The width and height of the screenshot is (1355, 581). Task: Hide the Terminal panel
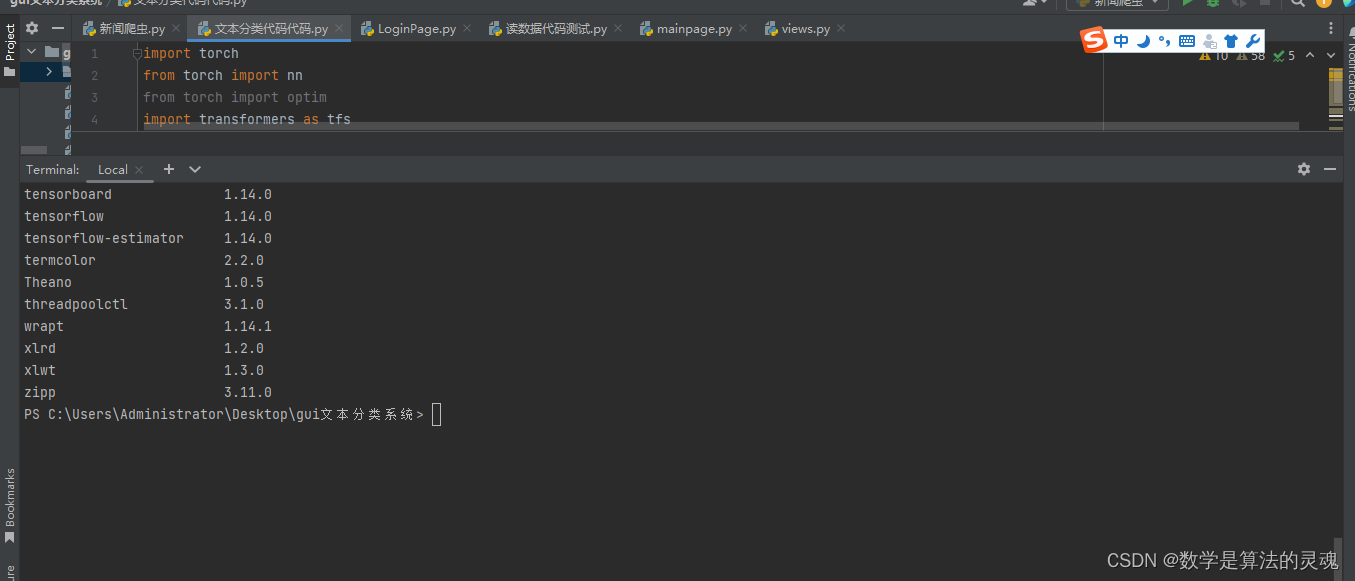point(1330,169)
